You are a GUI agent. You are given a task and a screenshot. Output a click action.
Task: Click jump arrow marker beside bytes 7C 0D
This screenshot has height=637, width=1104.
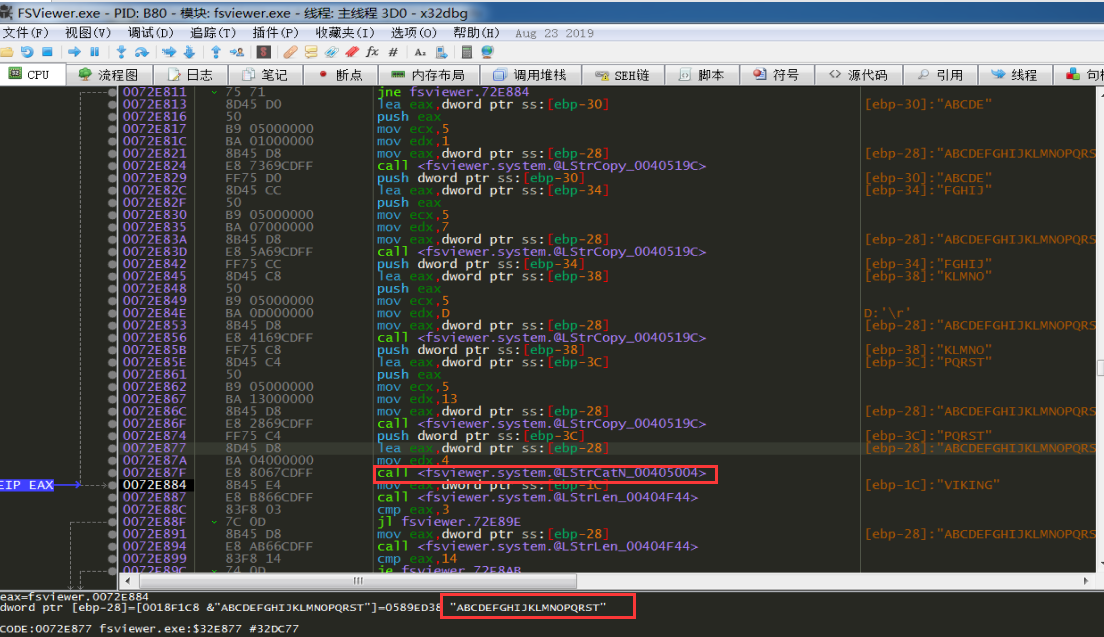coord(214,522)
